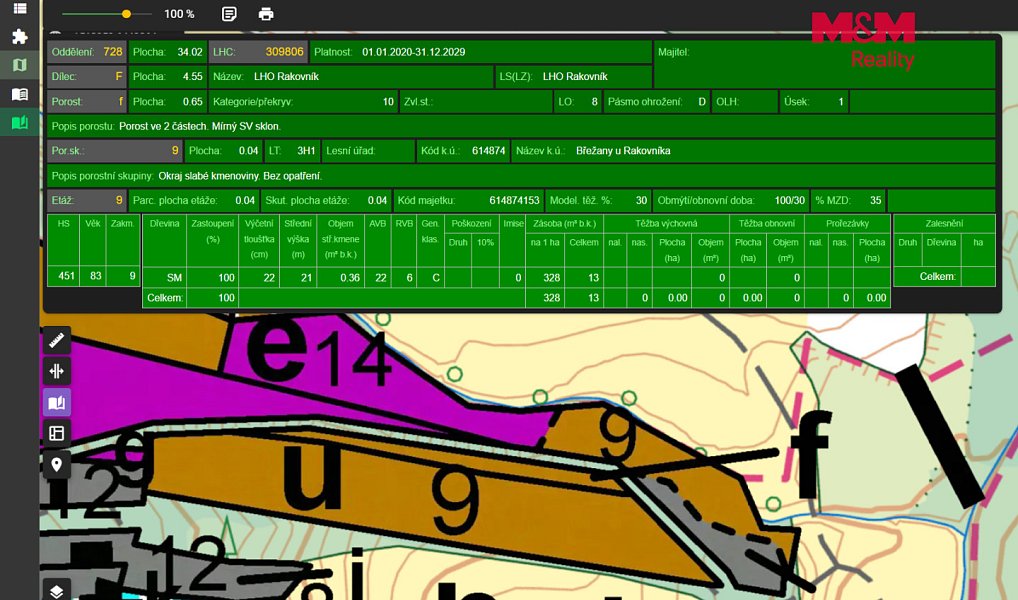Screen dimensions: 1018x600
Task: Select the Etáž 9 field
Action: pos(87,201)
